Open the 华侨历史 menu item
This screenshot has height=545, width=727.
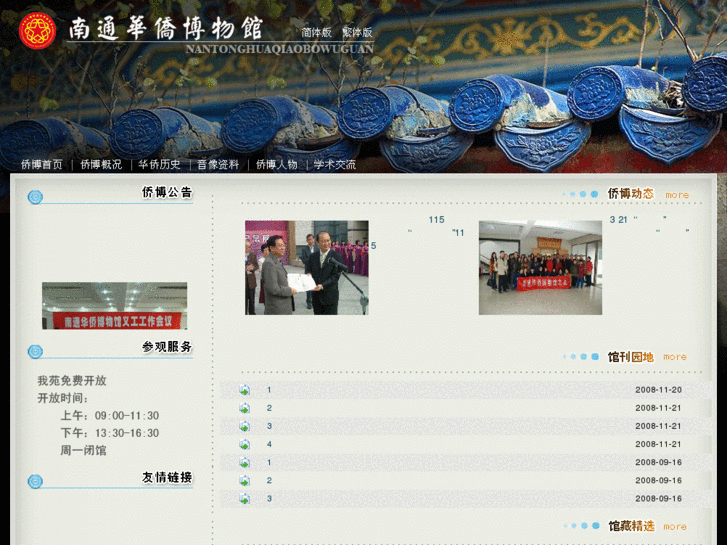coord(159,164)
